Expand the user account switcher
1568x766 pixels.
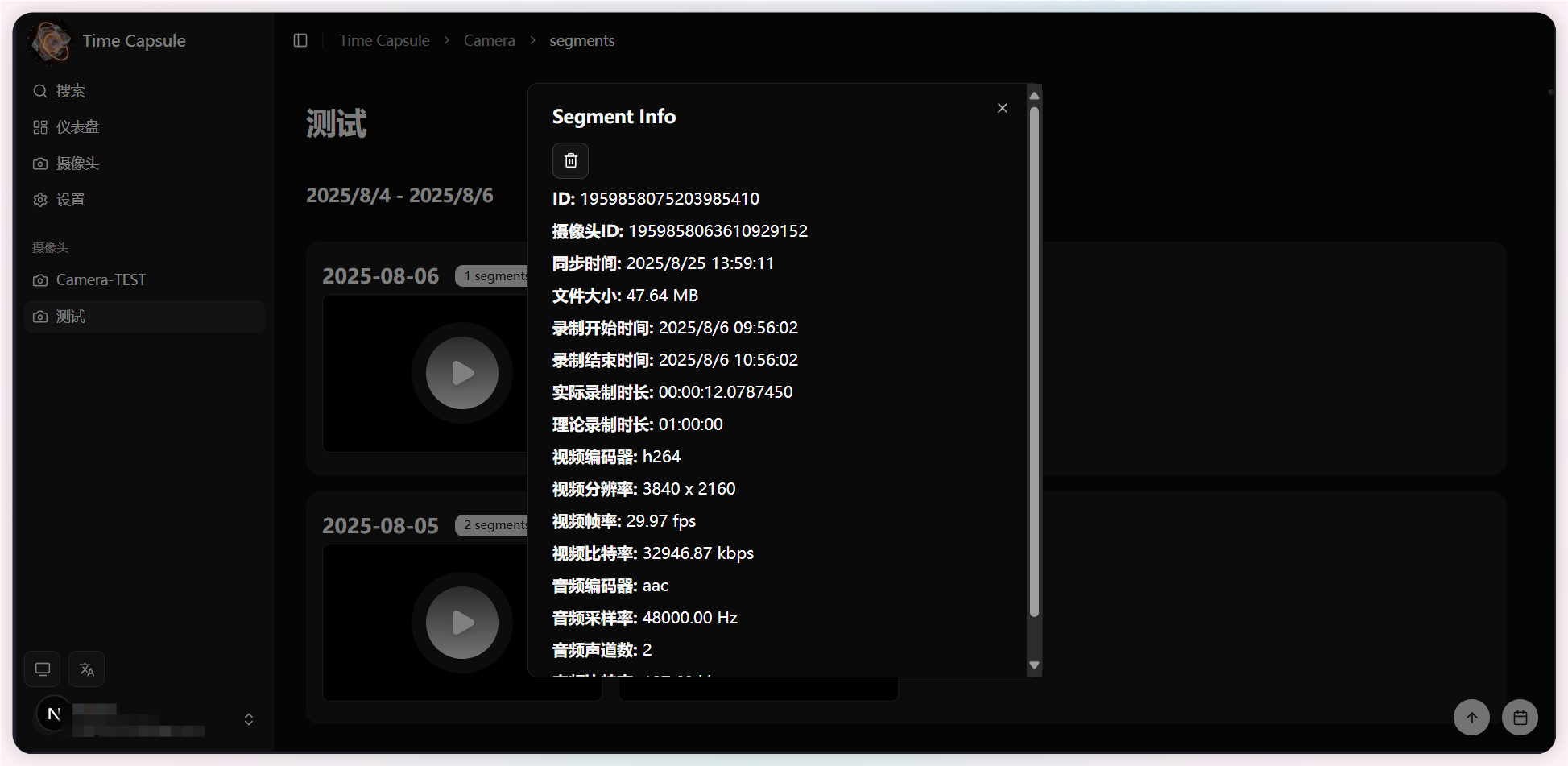pos(248,718)
